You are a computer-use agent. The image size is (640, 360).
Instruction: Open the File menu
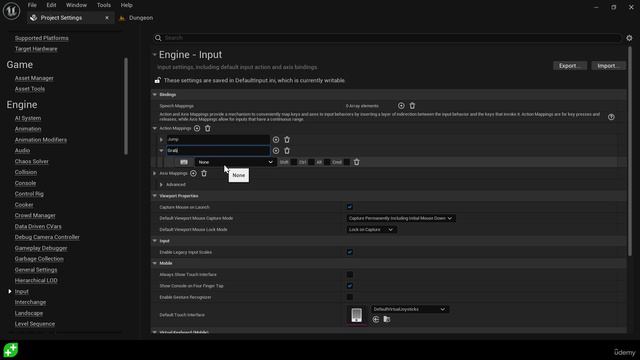[x=32, y=5]
